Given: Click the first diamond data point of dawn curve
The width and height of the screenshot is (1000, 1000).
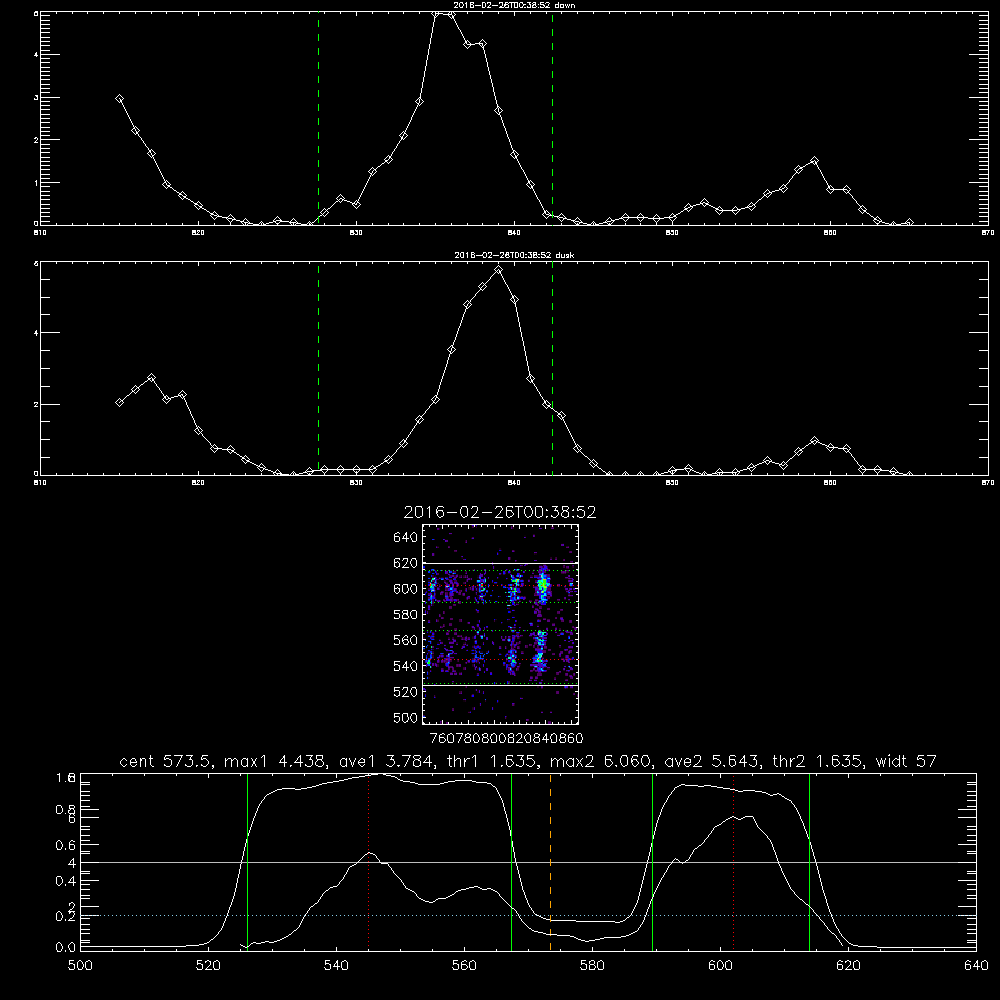Looking at the screenshot, I should point(119,99).
